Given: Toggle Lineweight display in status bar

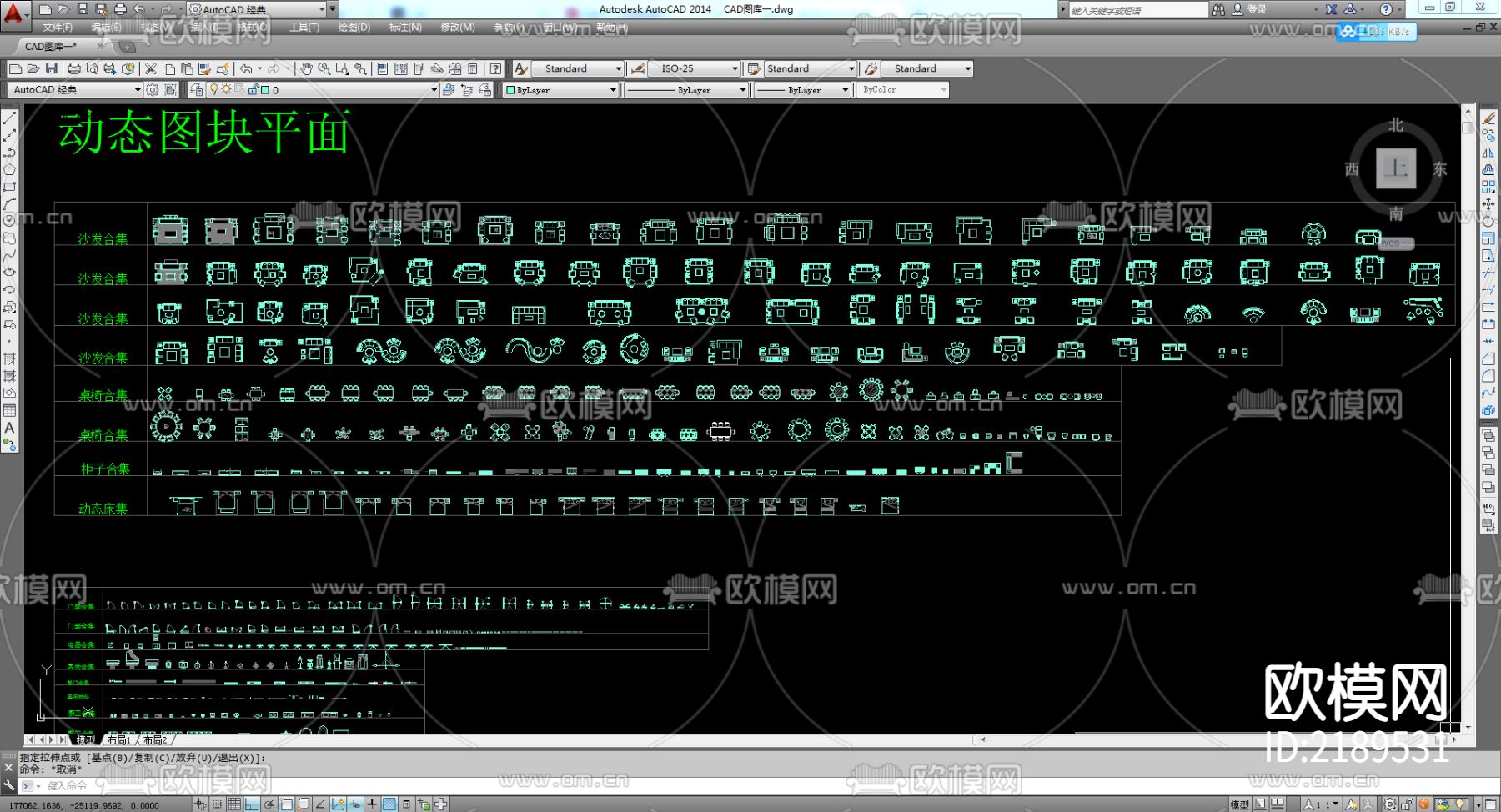Looking at the screenshot, I should 372,804.
